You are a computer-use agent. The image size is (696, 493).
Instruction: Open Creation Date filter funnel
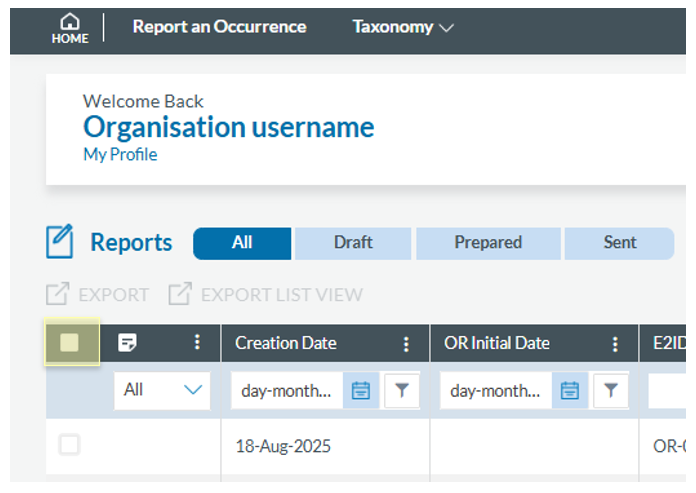401,391
